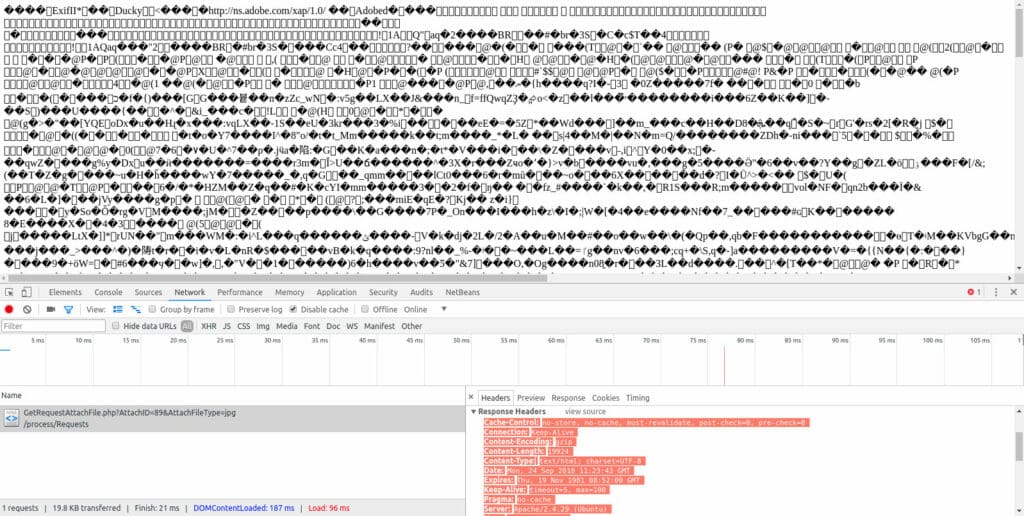The width and height of the screenshot is (1024, 516).
Task: Click the 19.8 KB transferred status text
Action: click(87, 508)
